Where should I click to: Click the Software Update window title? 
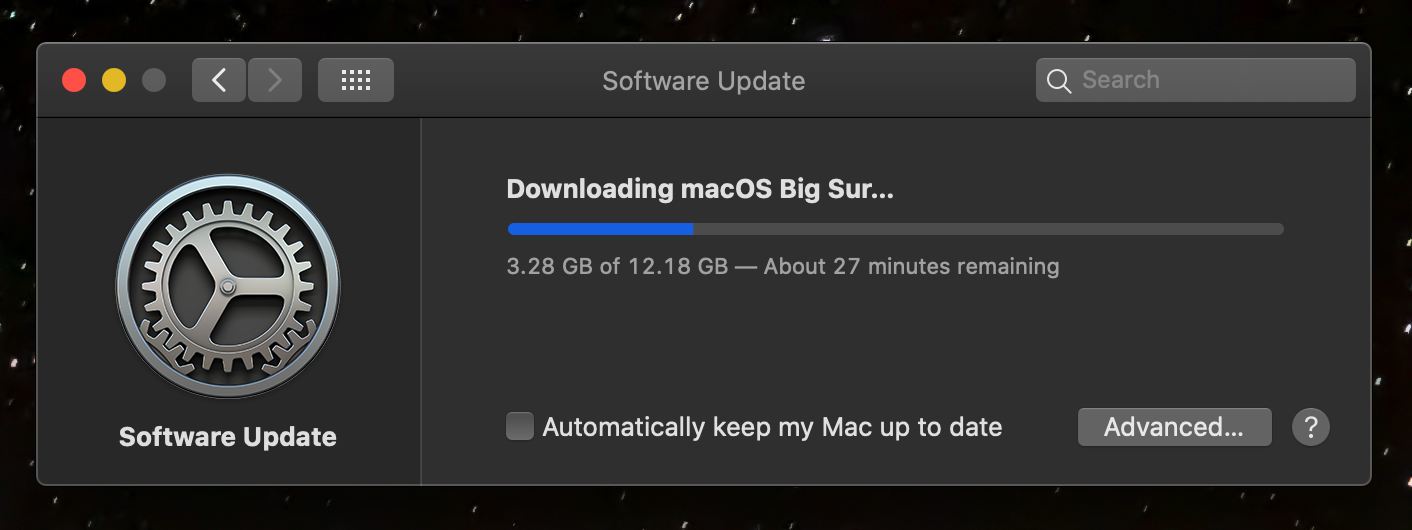pos(704,81)
